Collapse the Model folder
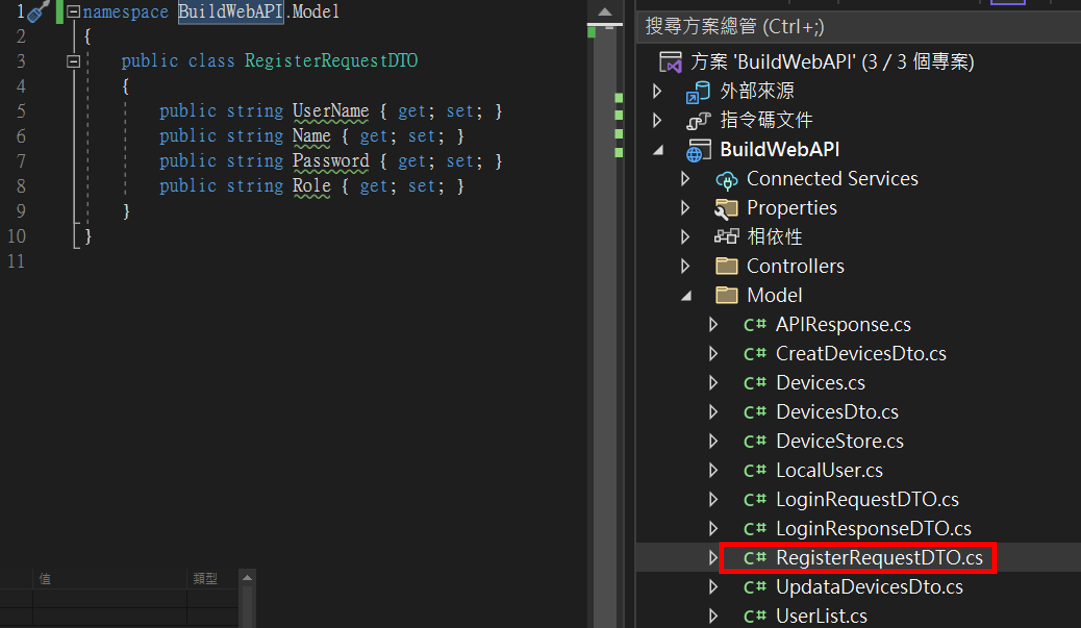The width and height of the screenshot is (1081, 628). [687, 295]
